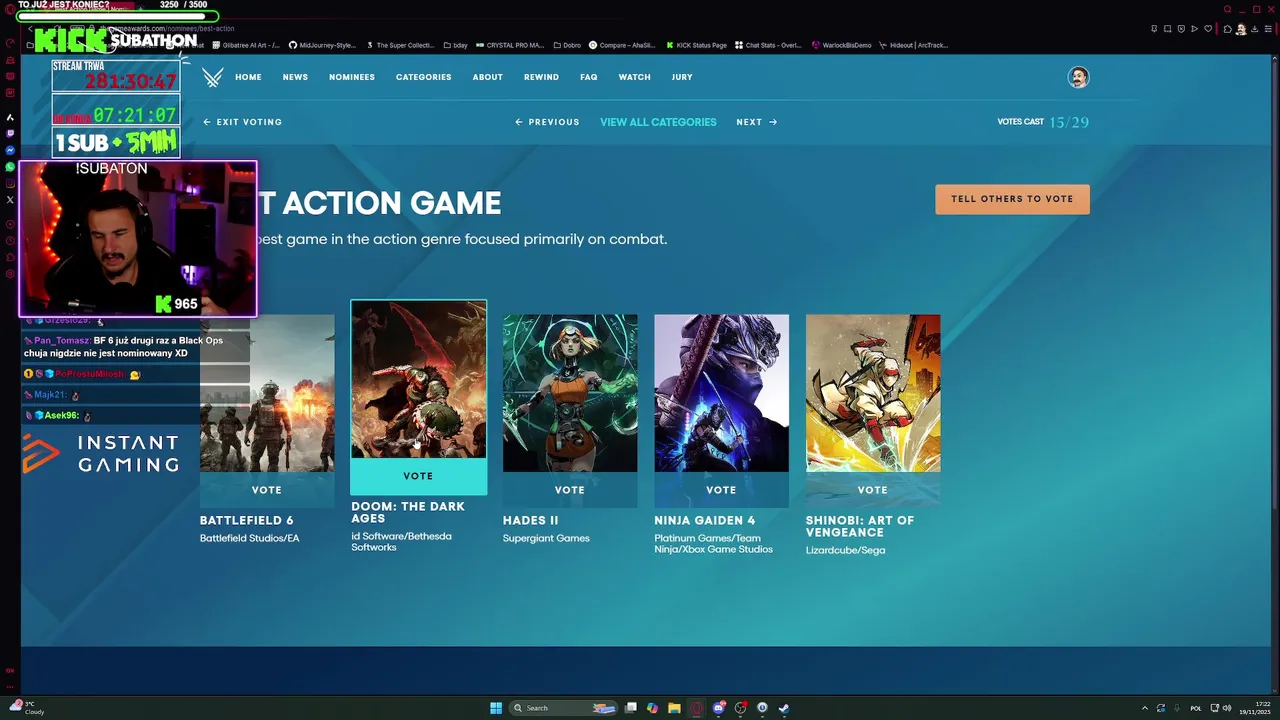The width and height of the screenshot is (1280, 720).
Task: Open the CRYSTAL PRO MA... bookmark
Action: click(510, 45)
